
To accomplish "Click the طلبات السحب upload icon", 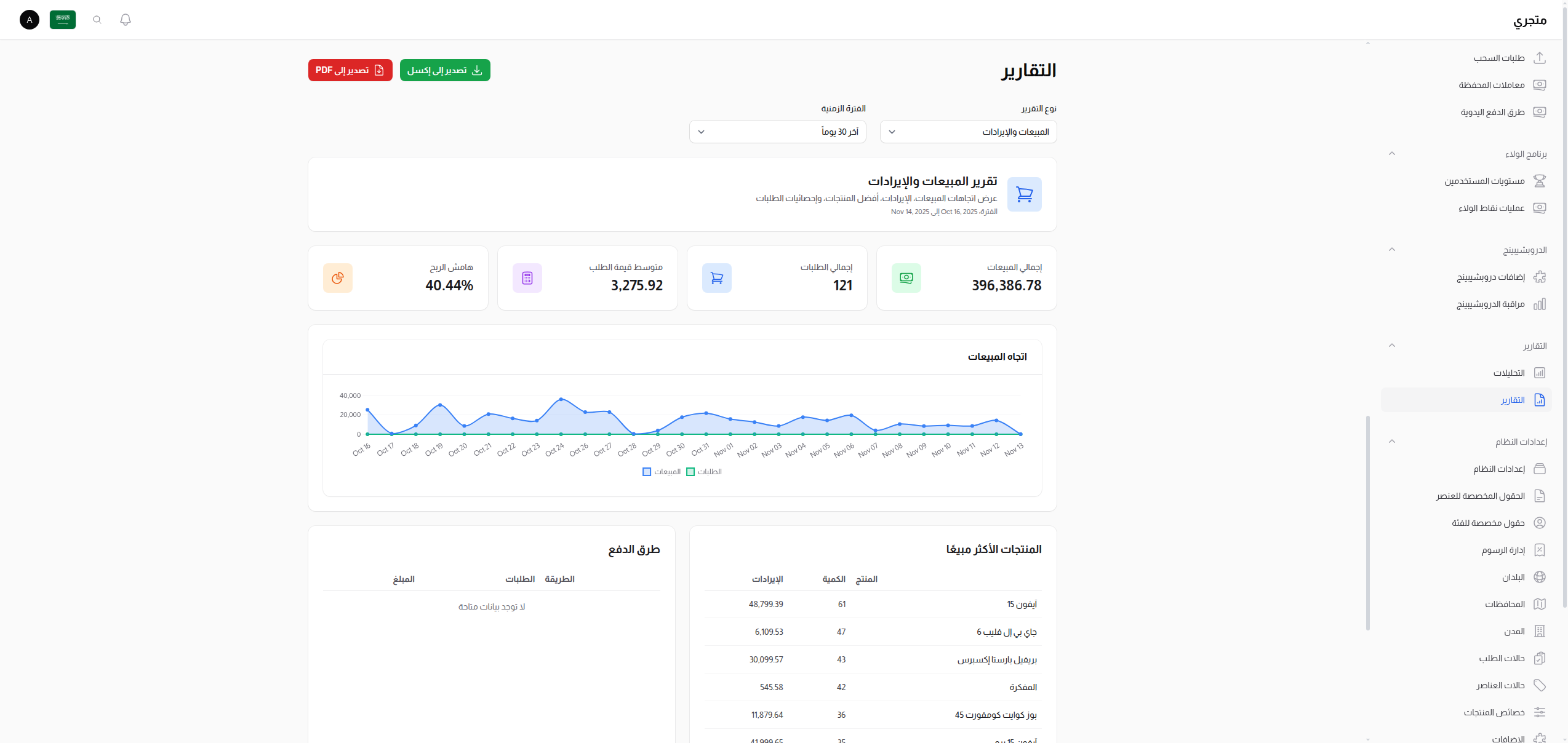I will coord(1541,57).
